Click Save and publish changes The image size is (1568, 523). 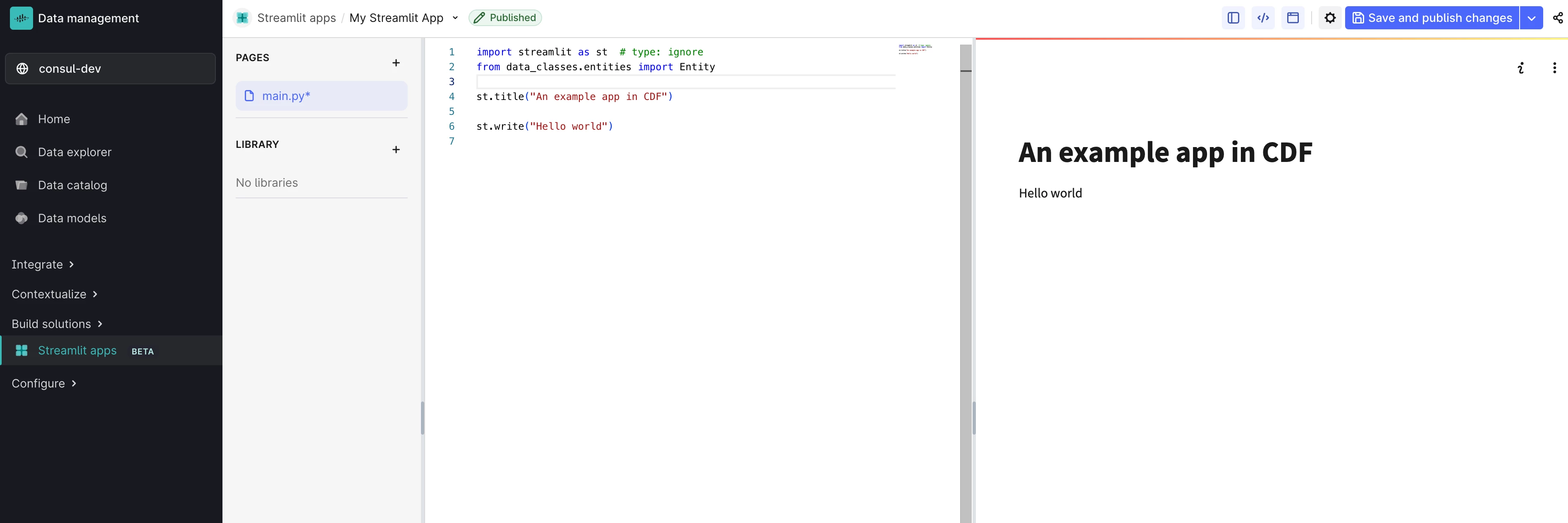coord(1432,18)
